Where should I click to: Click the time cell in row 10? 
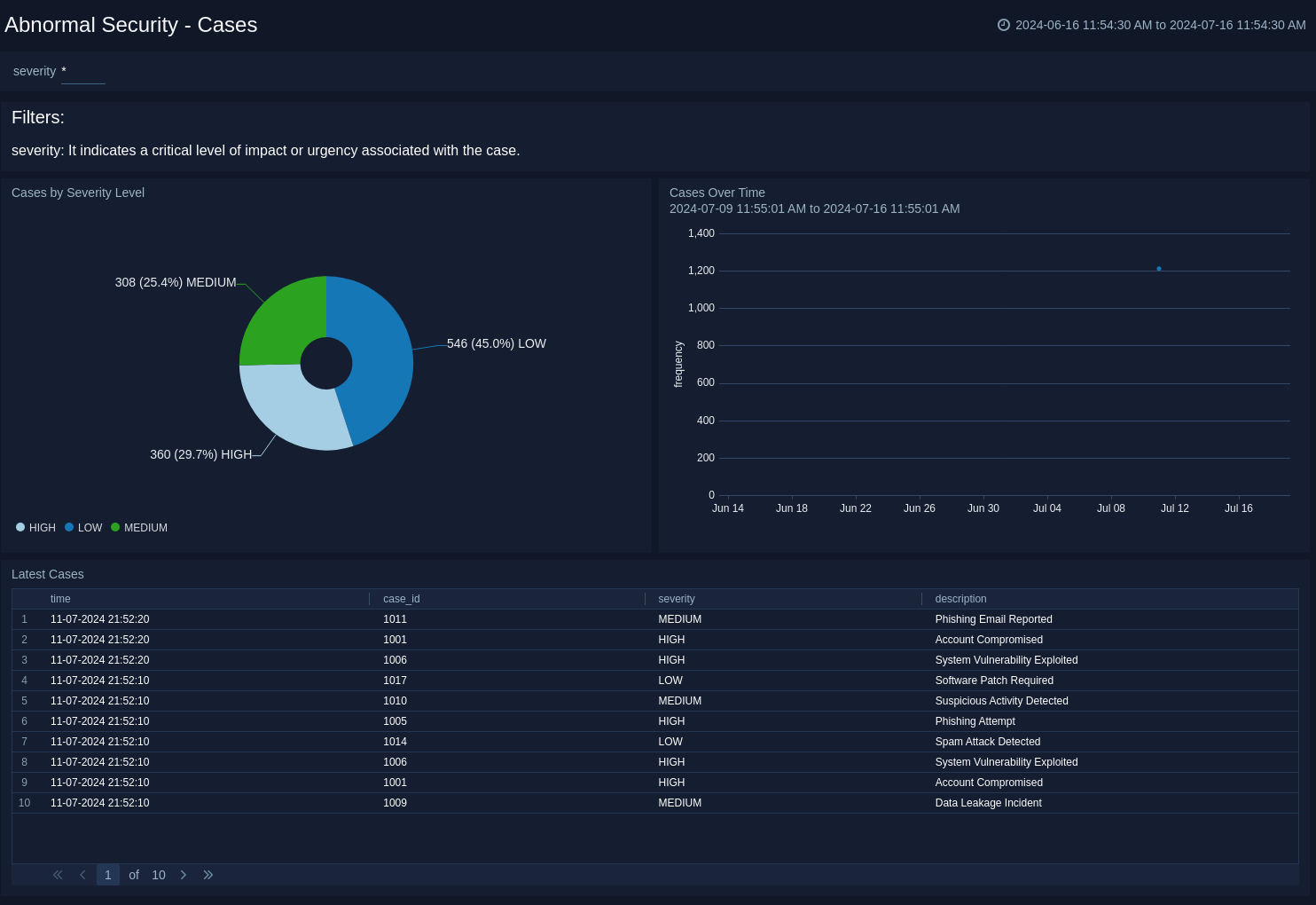coord(99,803)
